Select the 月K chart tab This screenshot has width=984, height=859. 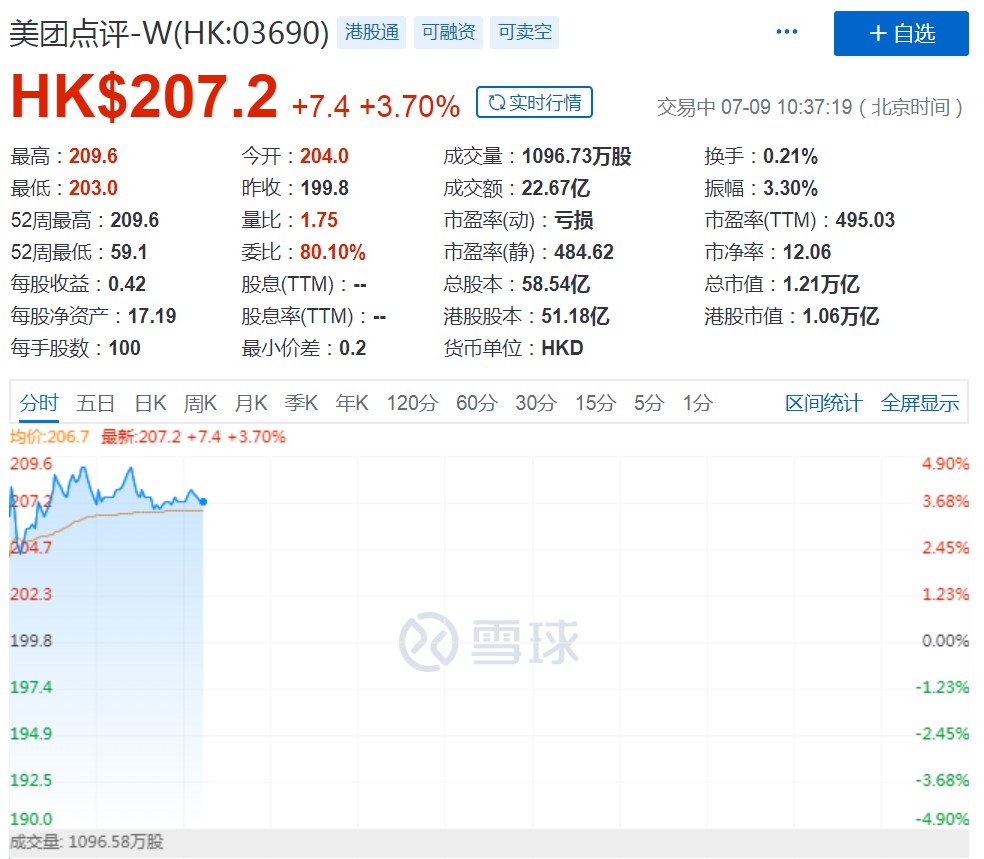[251, 403]
